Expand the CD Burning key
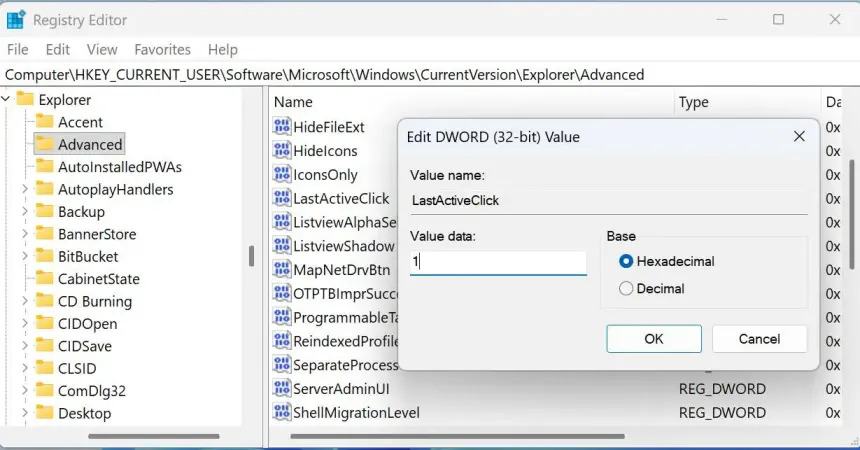The width and height of the screenshot is (860, 450). click(25, 301)
